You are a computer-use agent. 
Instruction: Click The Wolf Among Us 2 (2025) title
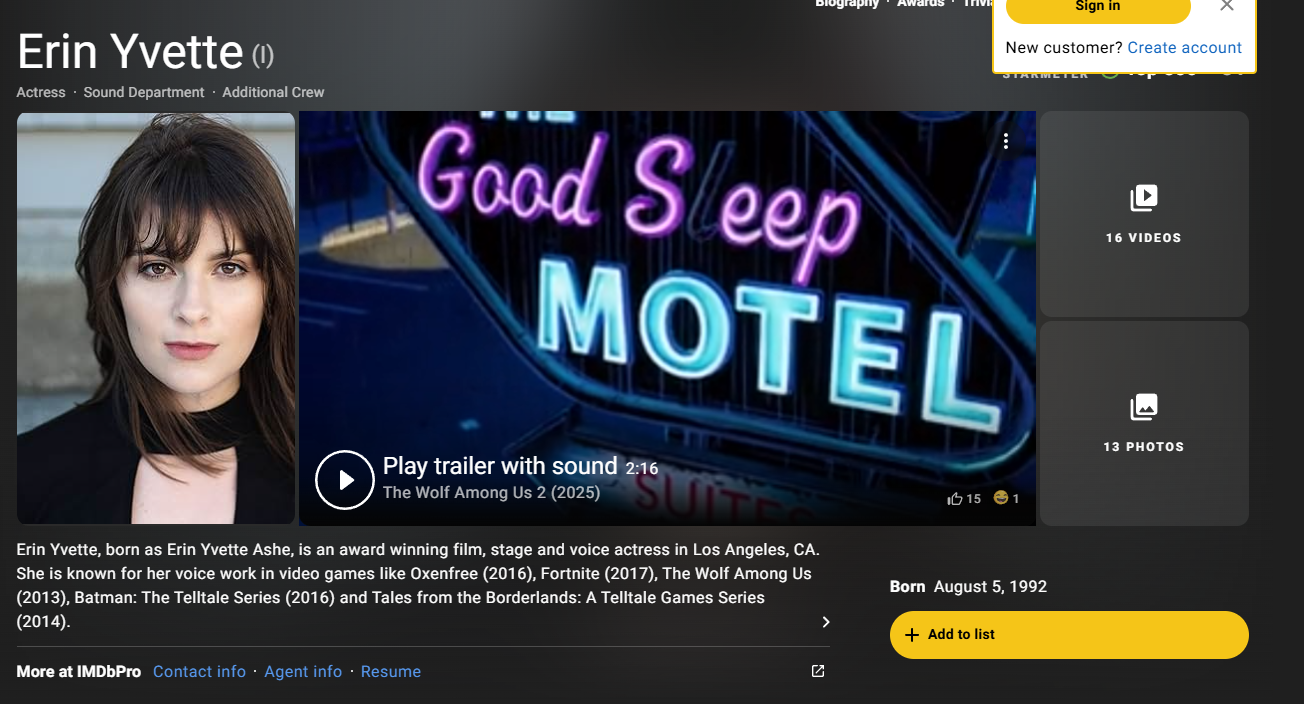[x=491, y=492]
